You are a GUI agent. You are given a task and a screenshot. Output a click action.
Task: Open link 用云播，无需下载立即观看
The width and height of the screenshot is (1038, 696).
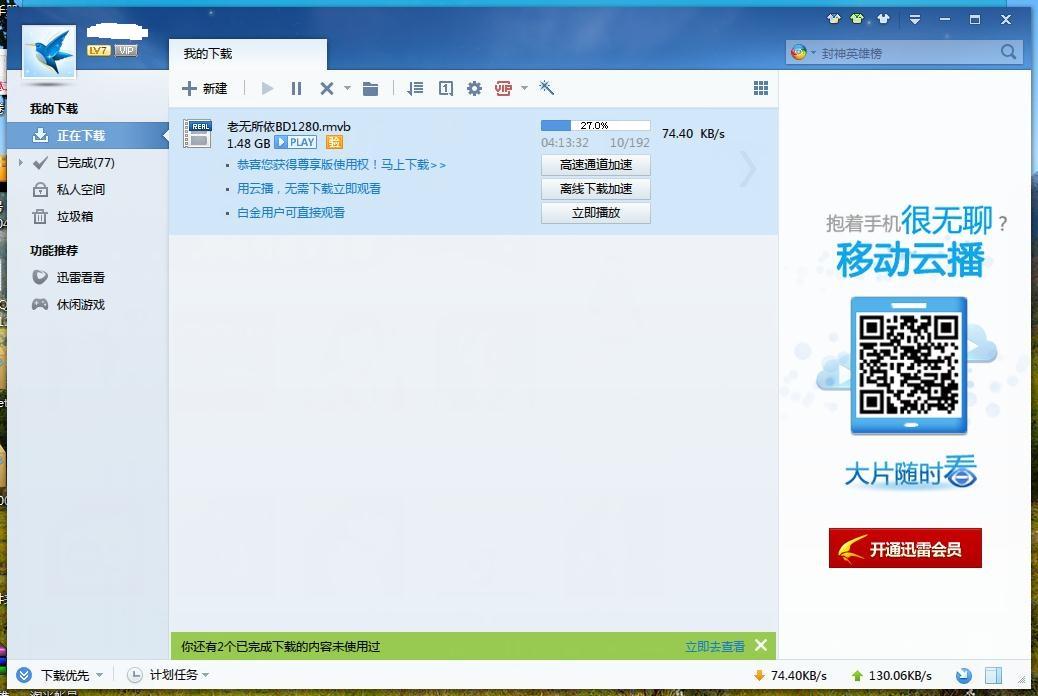click(309, 189)
